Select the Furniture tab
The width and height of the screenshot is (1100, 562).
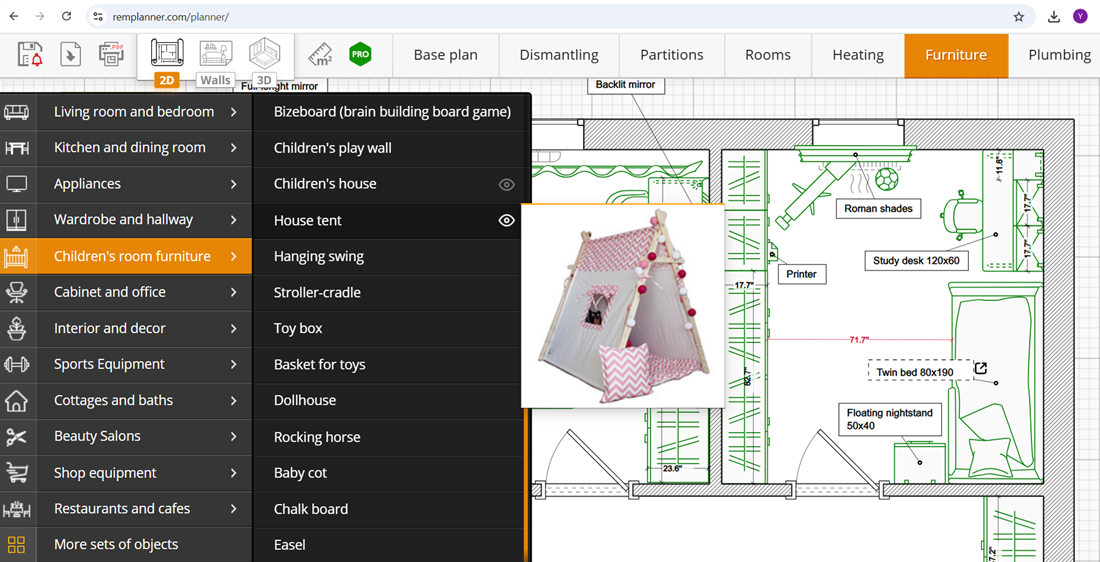point(956,55)
